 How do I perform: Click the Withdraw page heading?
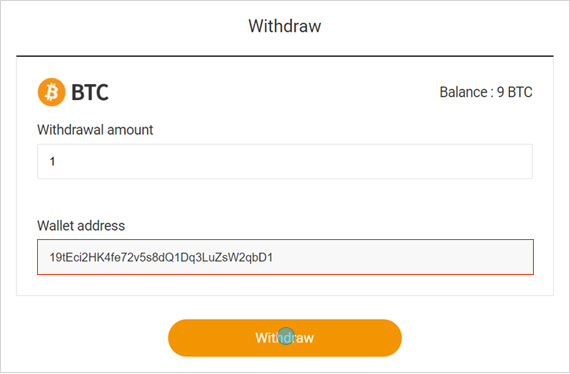click(285, 26)
